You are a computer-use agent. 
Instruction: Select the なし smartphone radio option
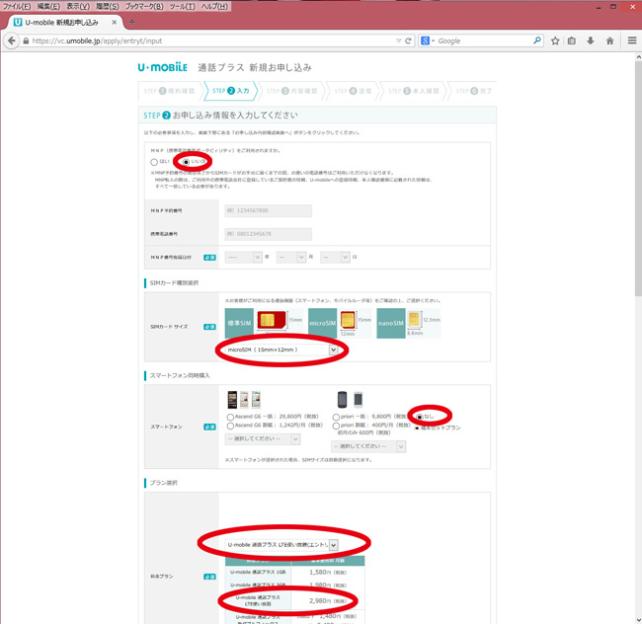[x=419, y=417]
